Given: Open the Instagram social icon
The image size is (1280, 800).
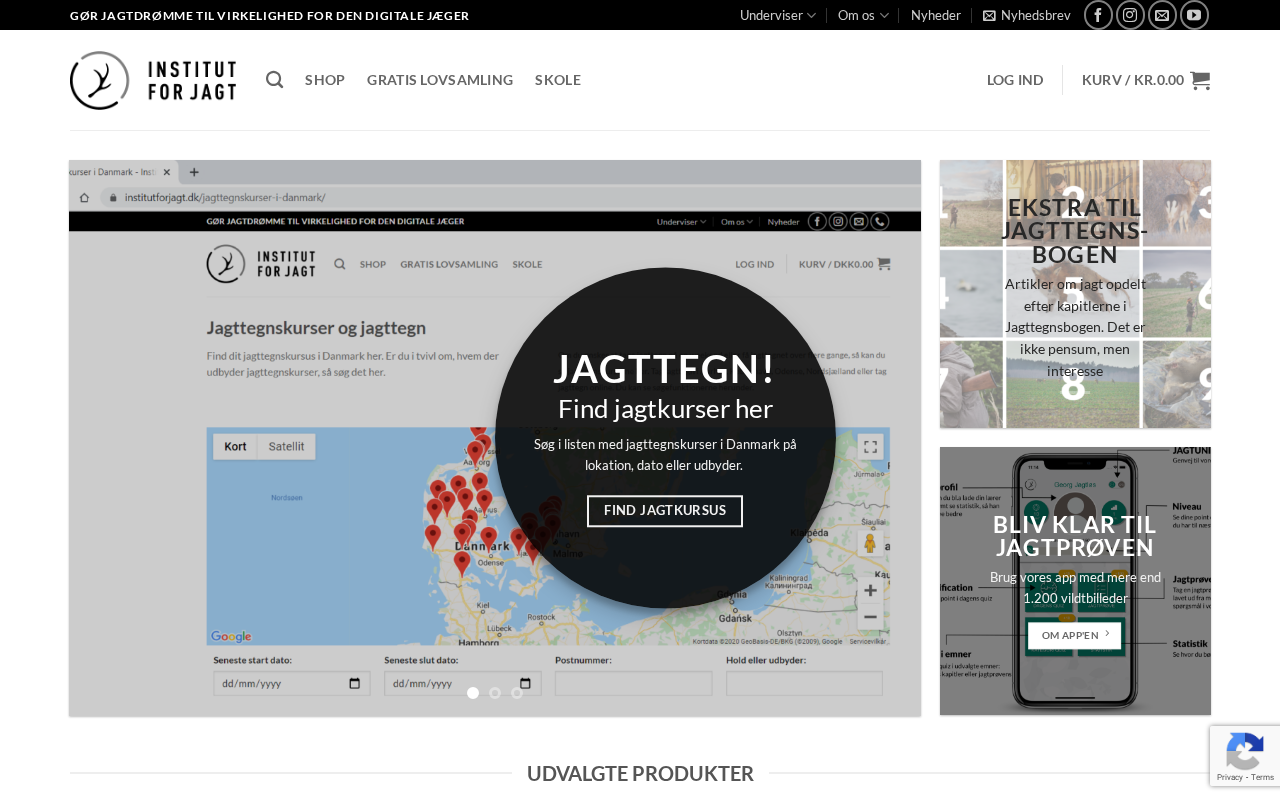Looking at the screenshot, I should click(x=1130, y=15).
